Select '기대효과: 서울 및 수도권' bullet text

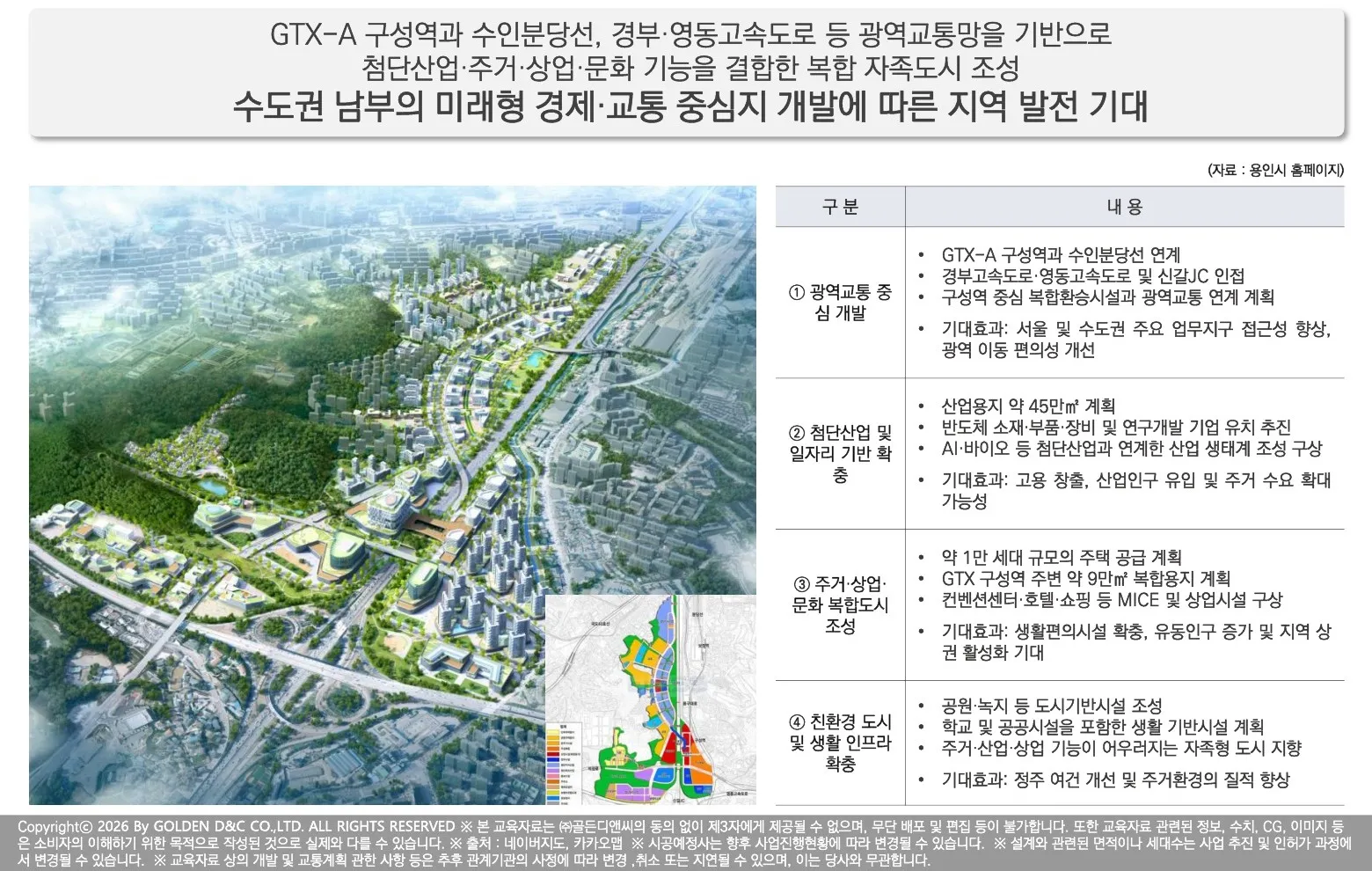click(x=1136, y=339)
